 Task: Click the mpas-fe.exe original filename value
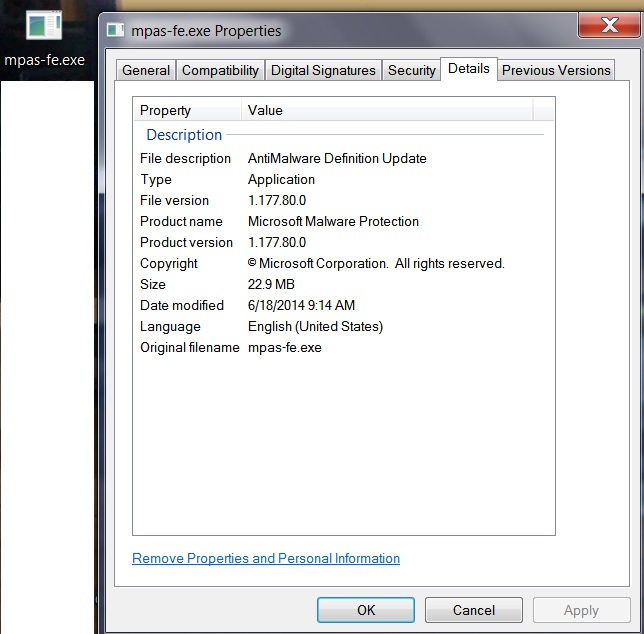tap(285, 347)
